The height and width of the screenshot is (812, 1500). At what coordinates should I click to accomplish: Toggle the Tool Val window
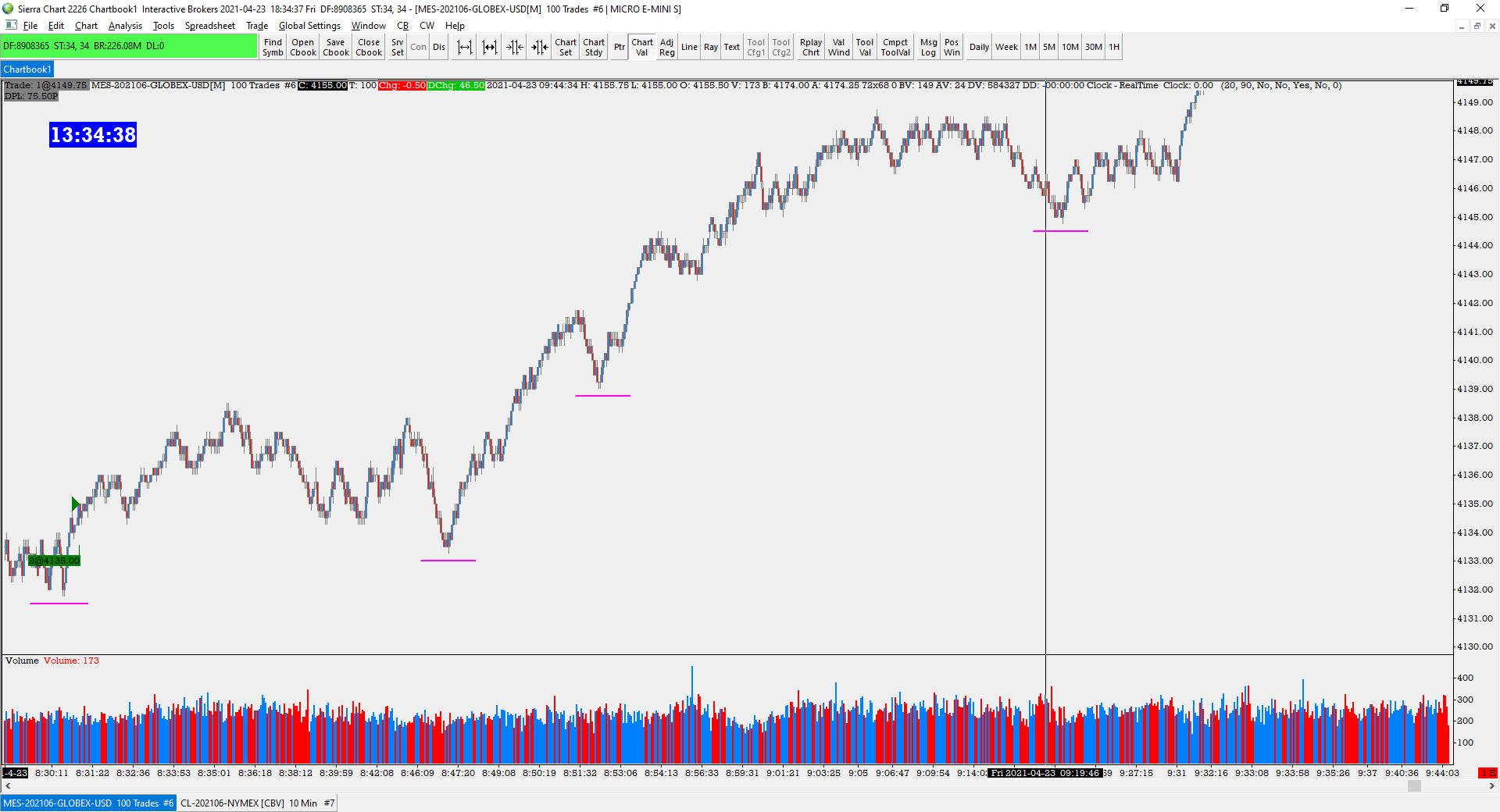point(865,48)
